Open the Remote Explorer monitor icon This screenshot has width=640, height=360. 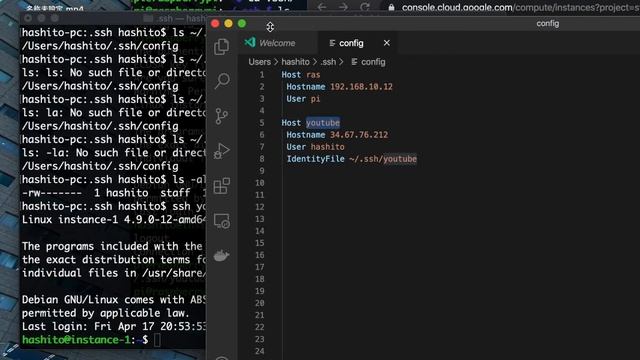click(222, 221)
